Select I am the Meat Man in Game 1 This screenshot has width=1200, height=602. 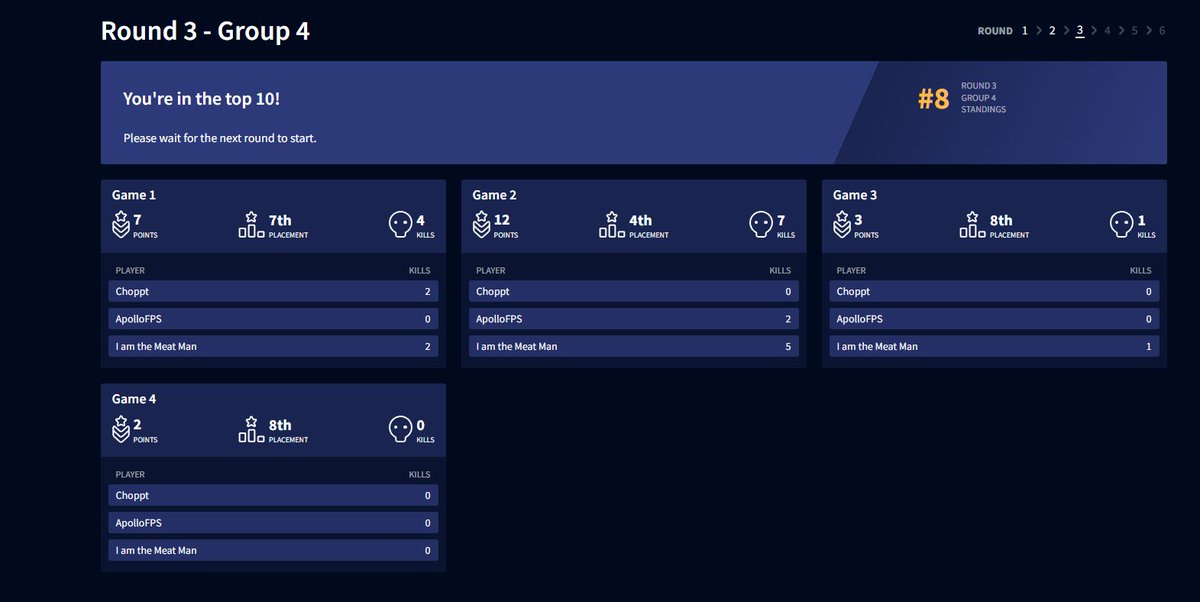[273, 346]
